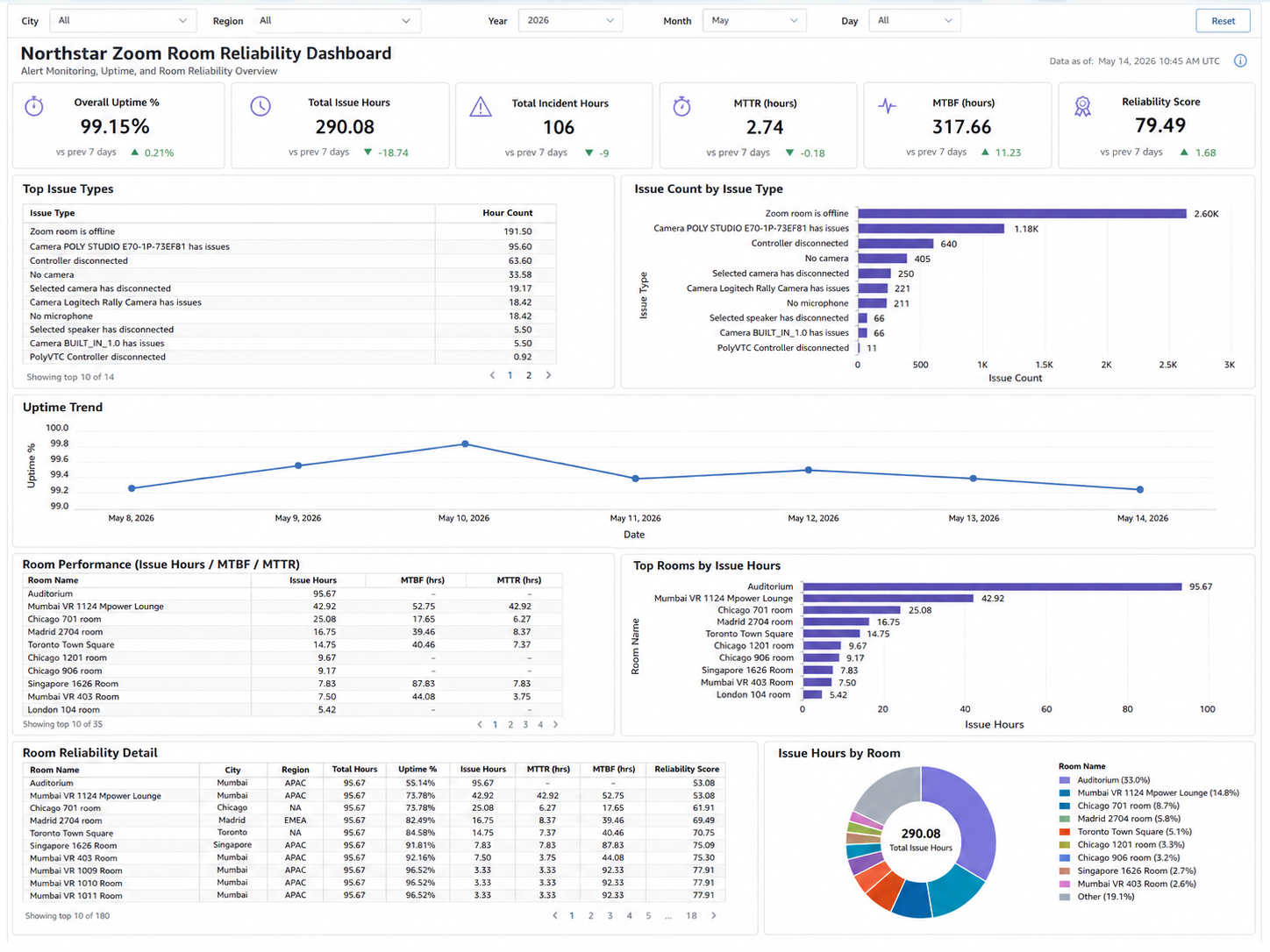This screenshot has width=1270, height=952.
Task: Click 'Mumbai VR 1011 Room' table row
Action: (373, 896)
